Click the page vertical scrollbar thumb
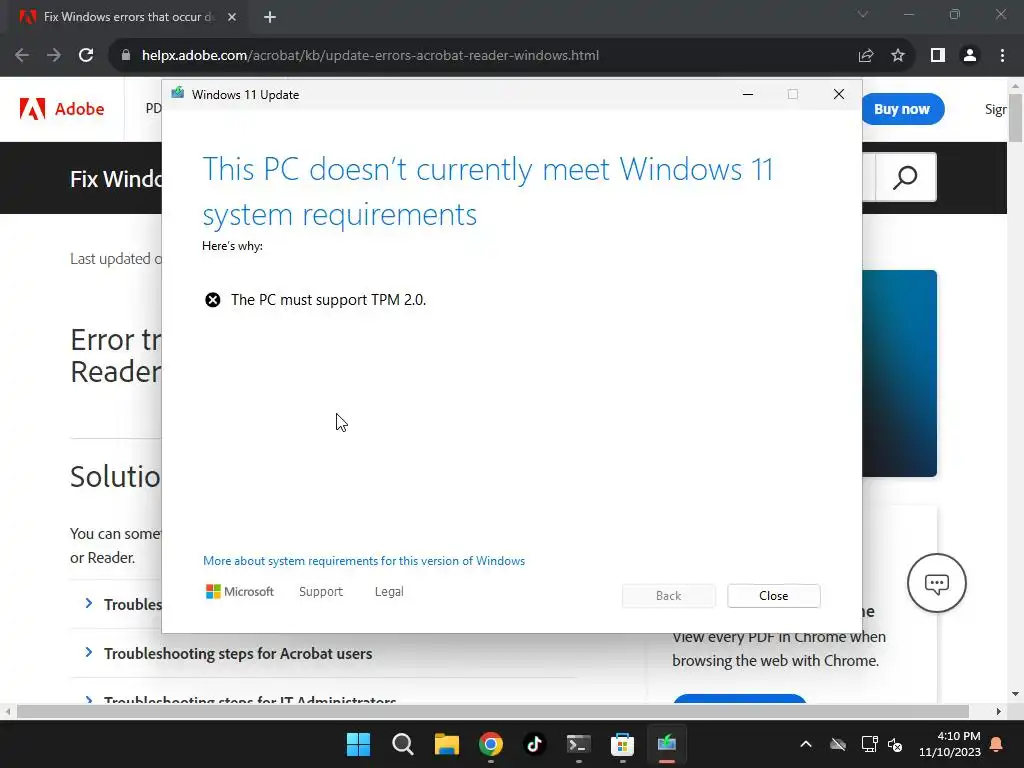The height and width of the screenshot is (768, 1024). pos(1016,118)
